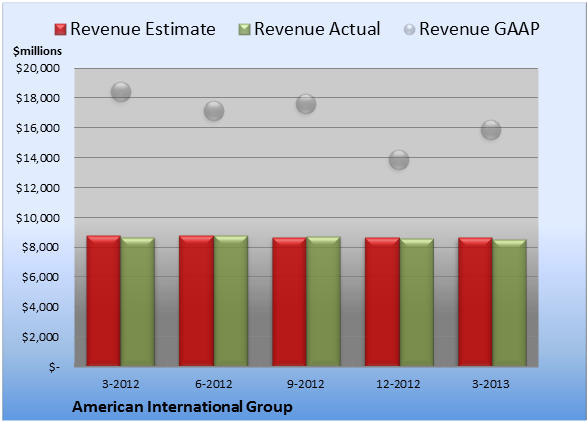Screen dimensions: 588x422
Task: Click the GAAP revenue sphere for 3-2012
Action: pyautogui.click(x=121, y=92)
